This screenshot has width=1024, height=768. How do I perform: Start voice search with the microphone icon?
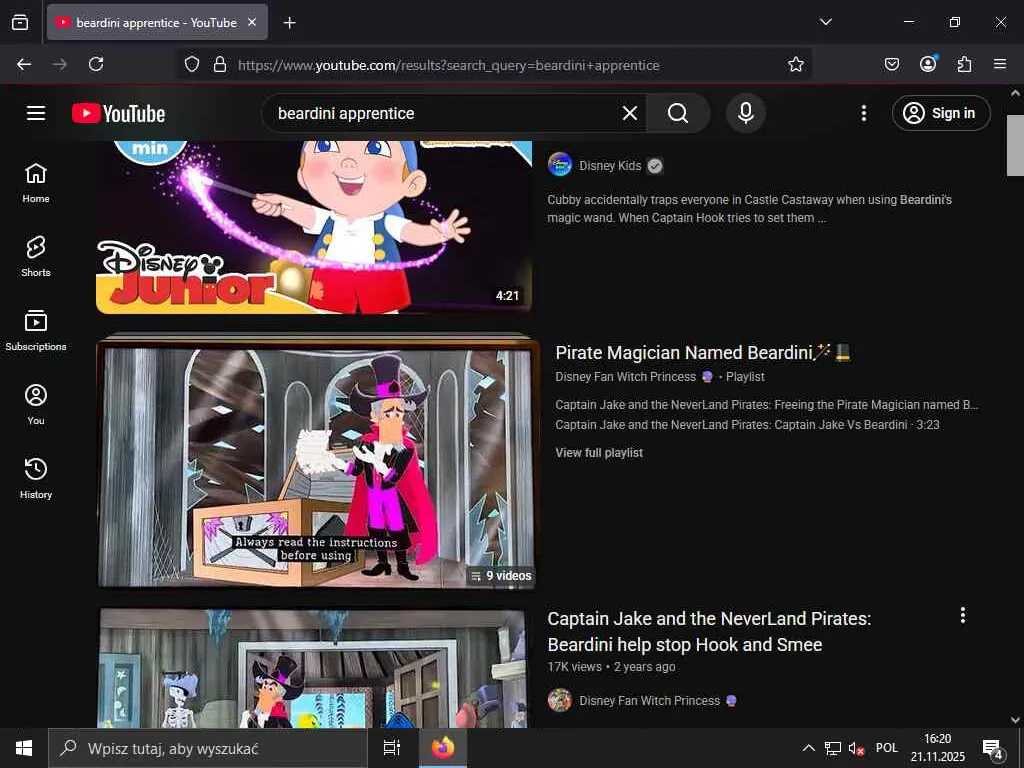click(745, 113)
